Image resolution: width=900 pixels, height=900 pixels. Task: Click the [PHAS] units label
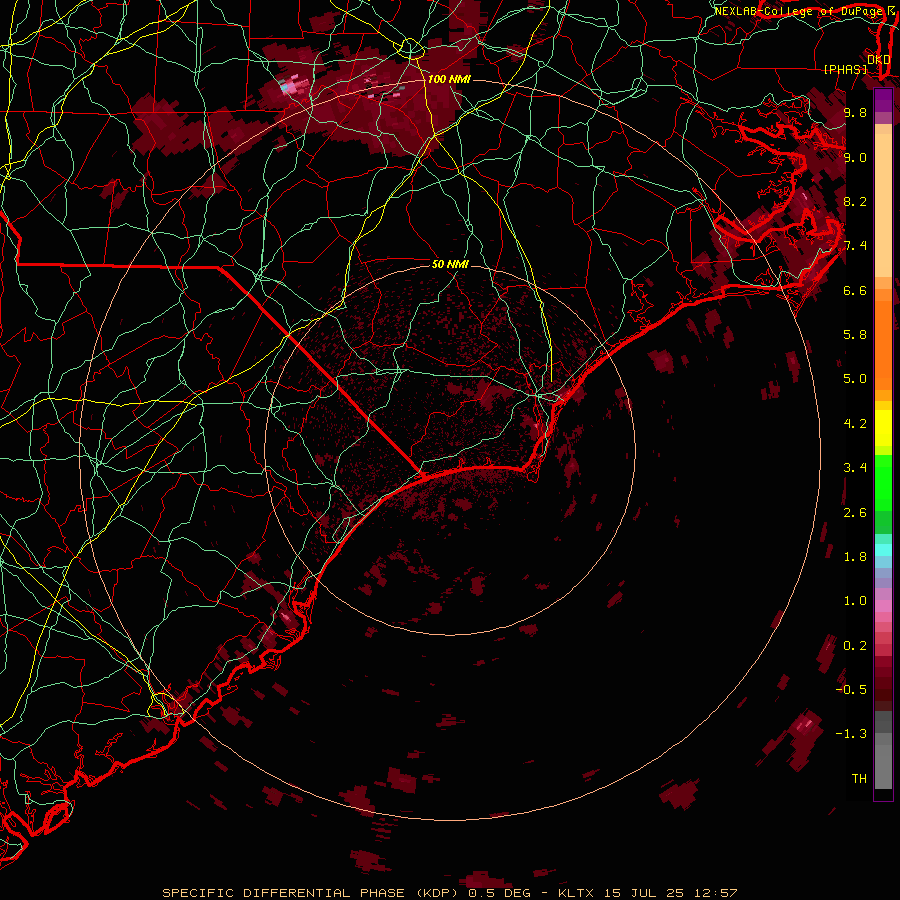845,69
